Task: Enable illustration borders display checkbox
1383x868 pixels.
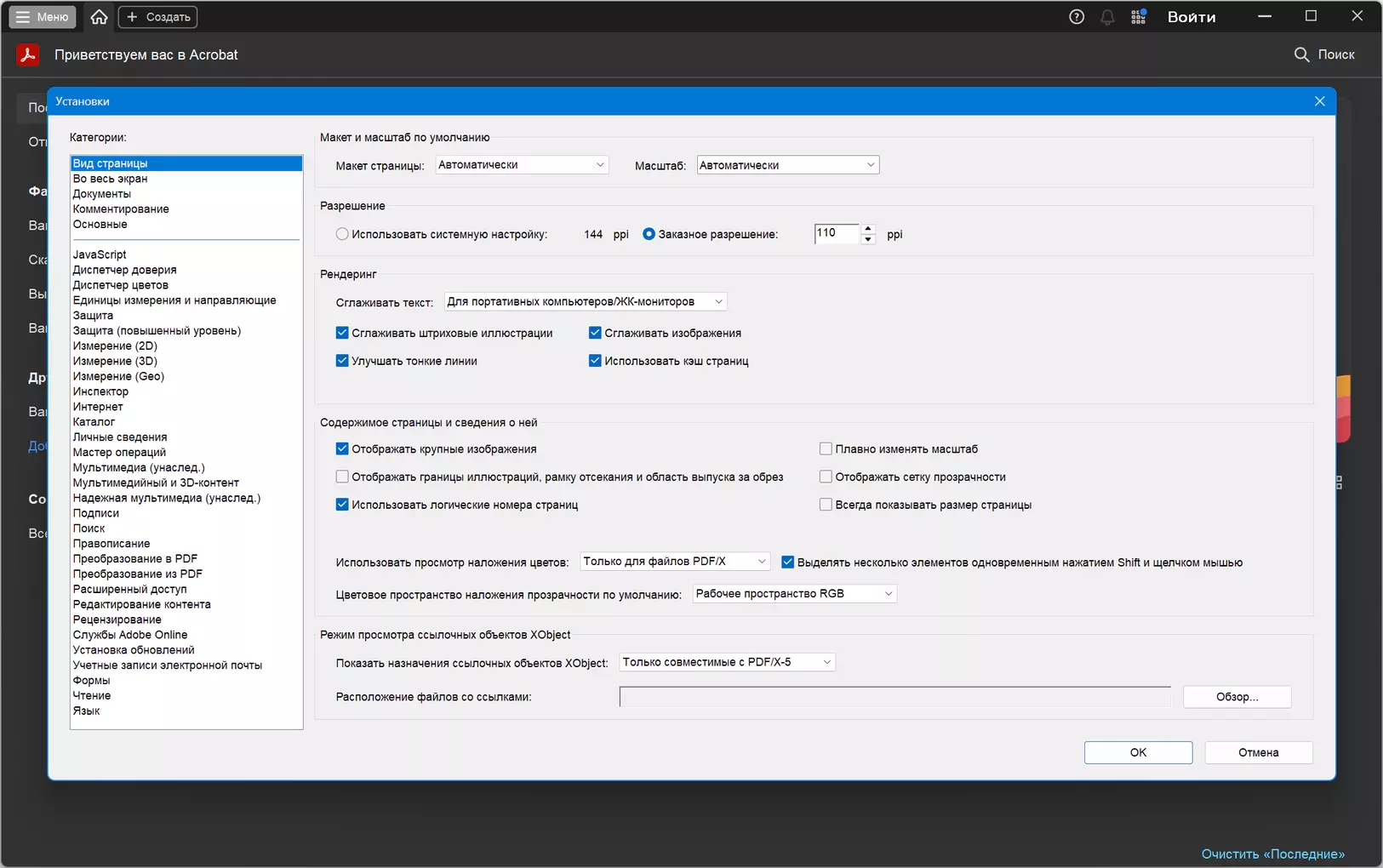Action: tap(342, 477)
